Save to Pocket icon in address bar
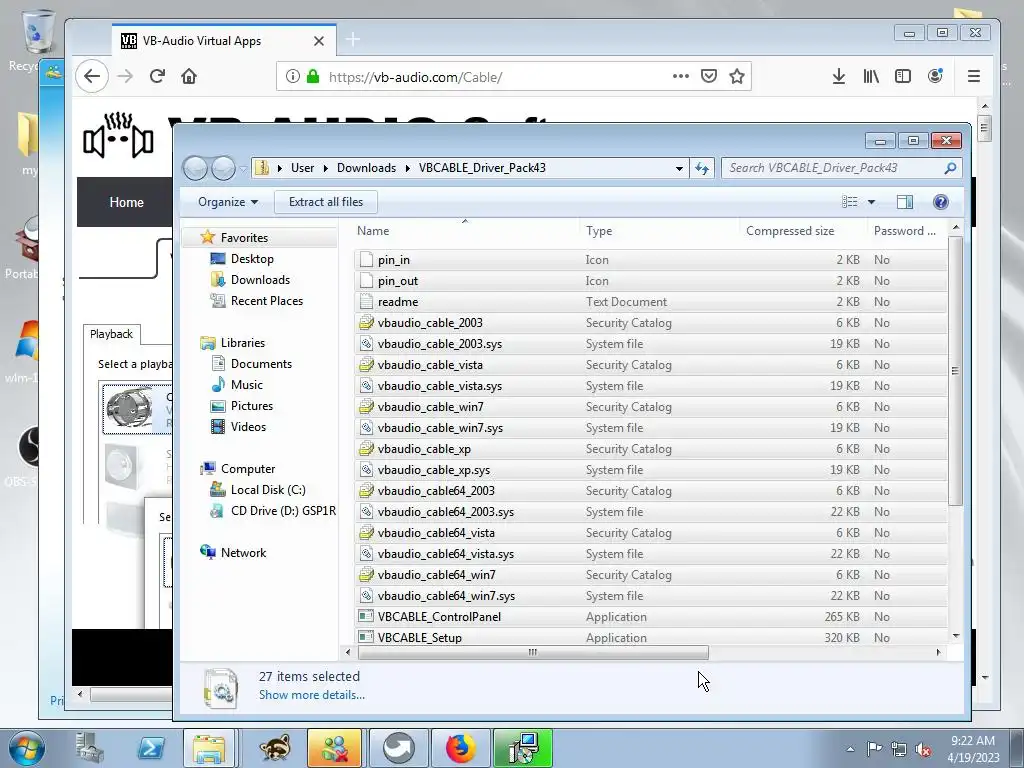1024x768 pixels. [709, 76]
